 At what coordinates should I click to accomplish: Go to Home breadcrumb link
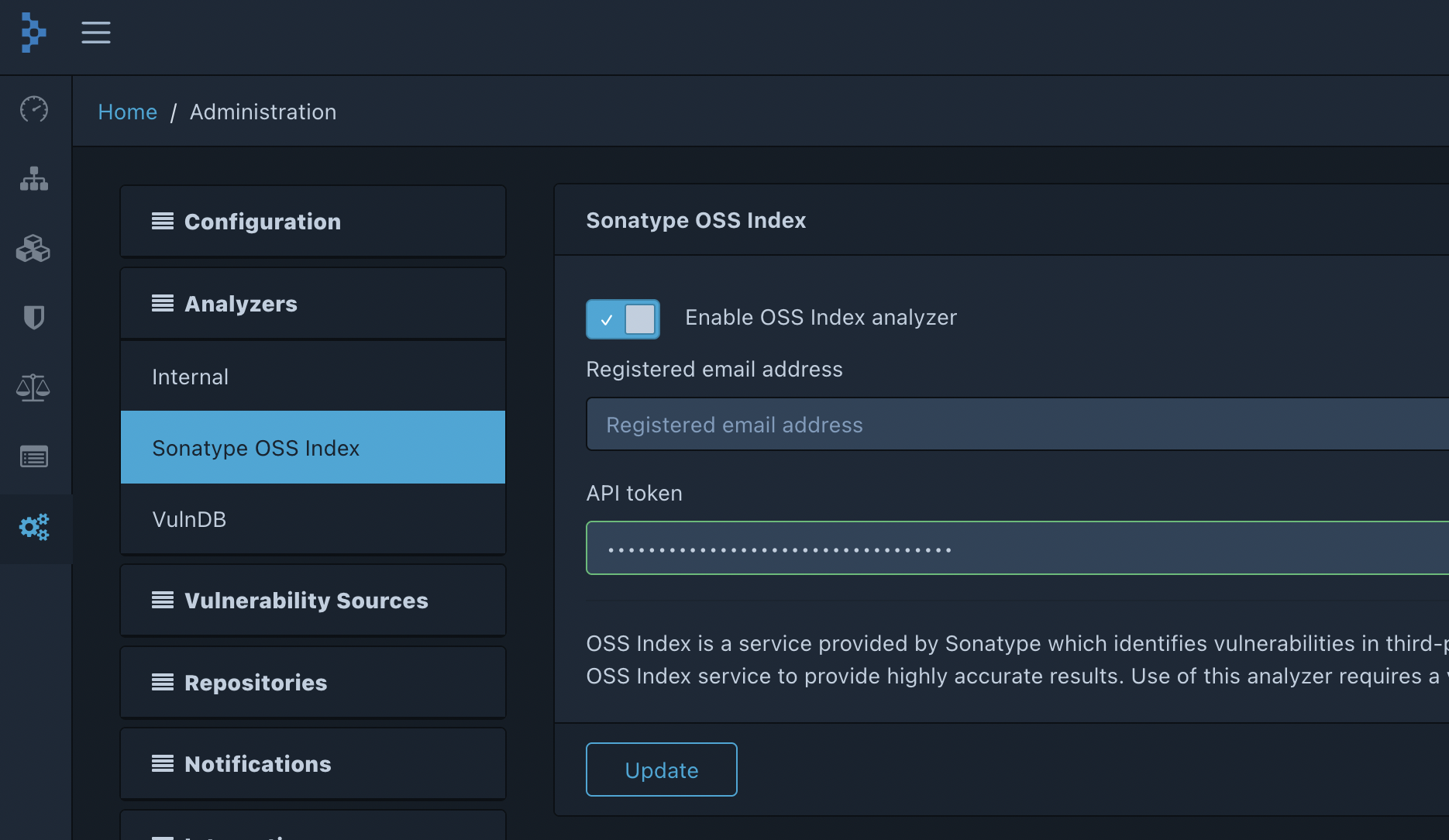[128, 112]
